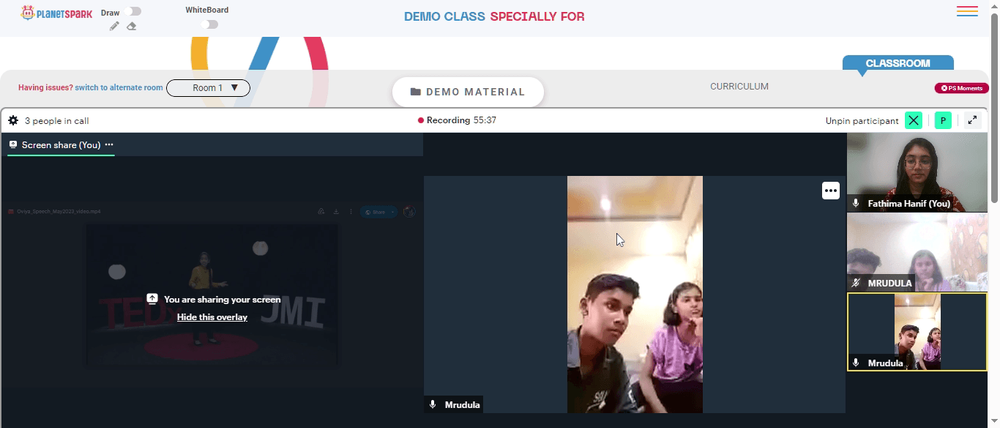This screenshot has width=1000, height=428.
Task: Click the PlanetSpark logo
Action: (x=56, y=13)
